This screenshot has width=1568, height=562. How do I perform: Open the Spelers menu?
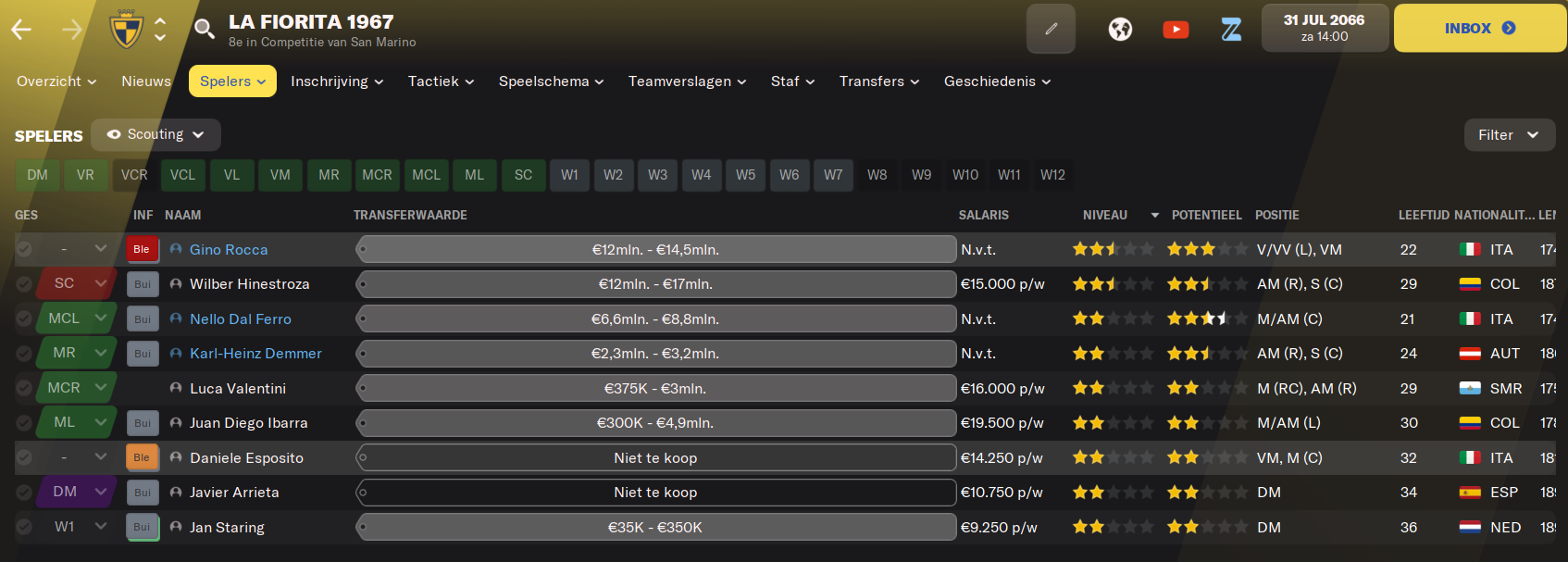click(232, 81)
